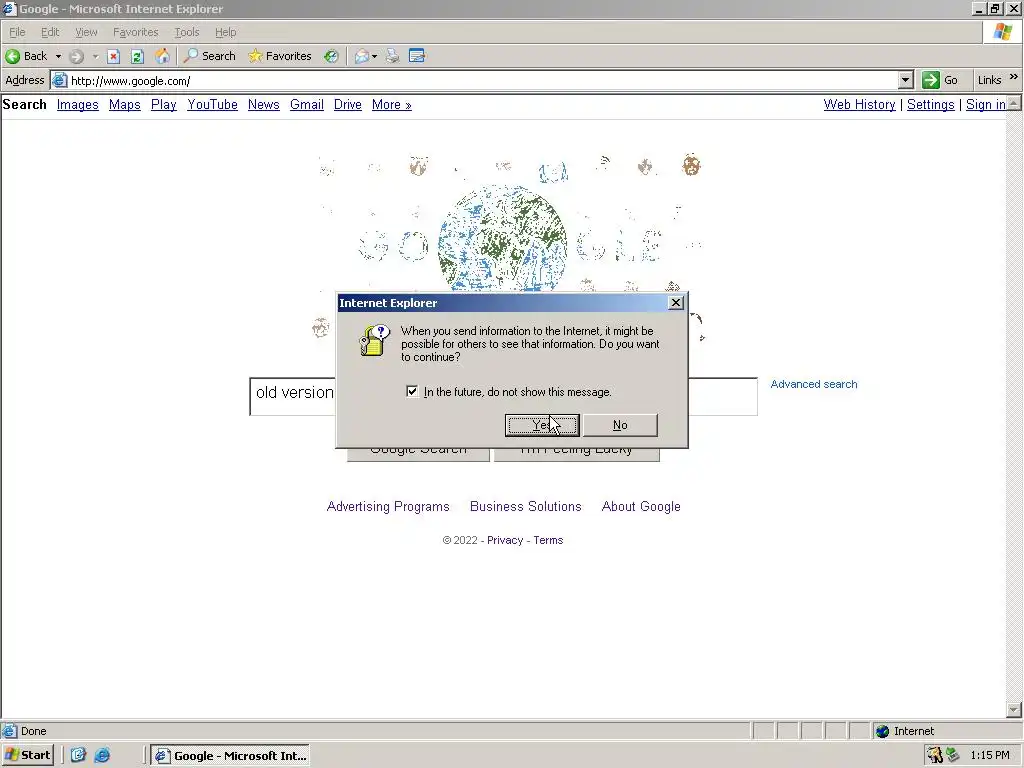This screenshot has width=1024, height=768.
Task: Open the Windows Start menu
Action: pyautogui.click(x=28, y=755)
